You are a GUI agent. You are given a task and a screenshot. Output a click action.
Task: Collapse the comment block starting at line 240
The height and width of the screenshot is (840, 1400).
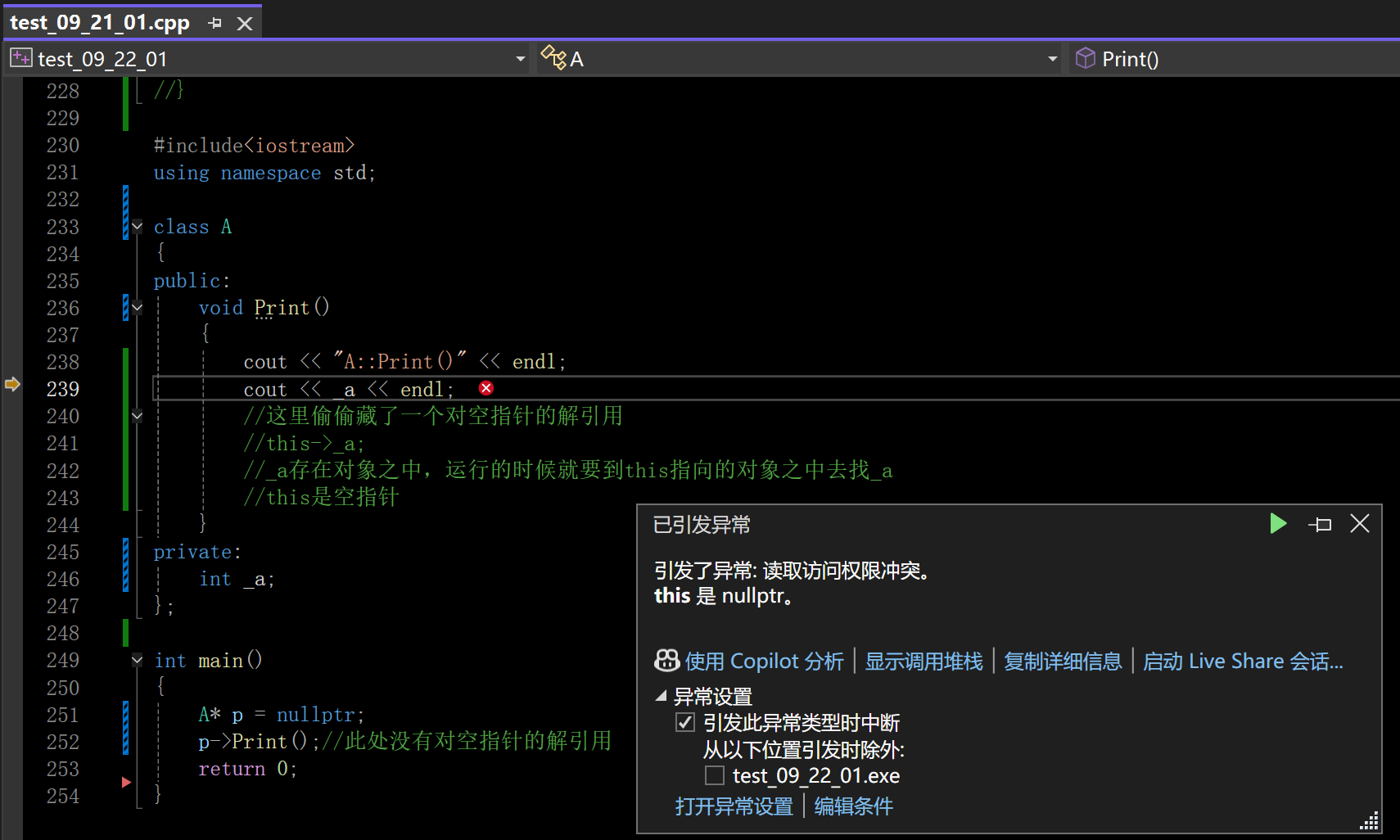(x=137, y=416)
